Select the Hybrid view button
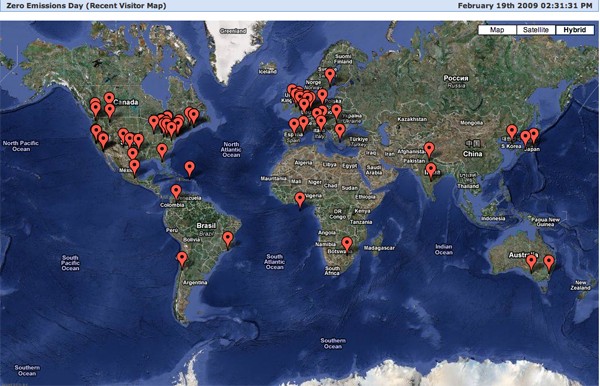The image size is (600, 386). 574,30
